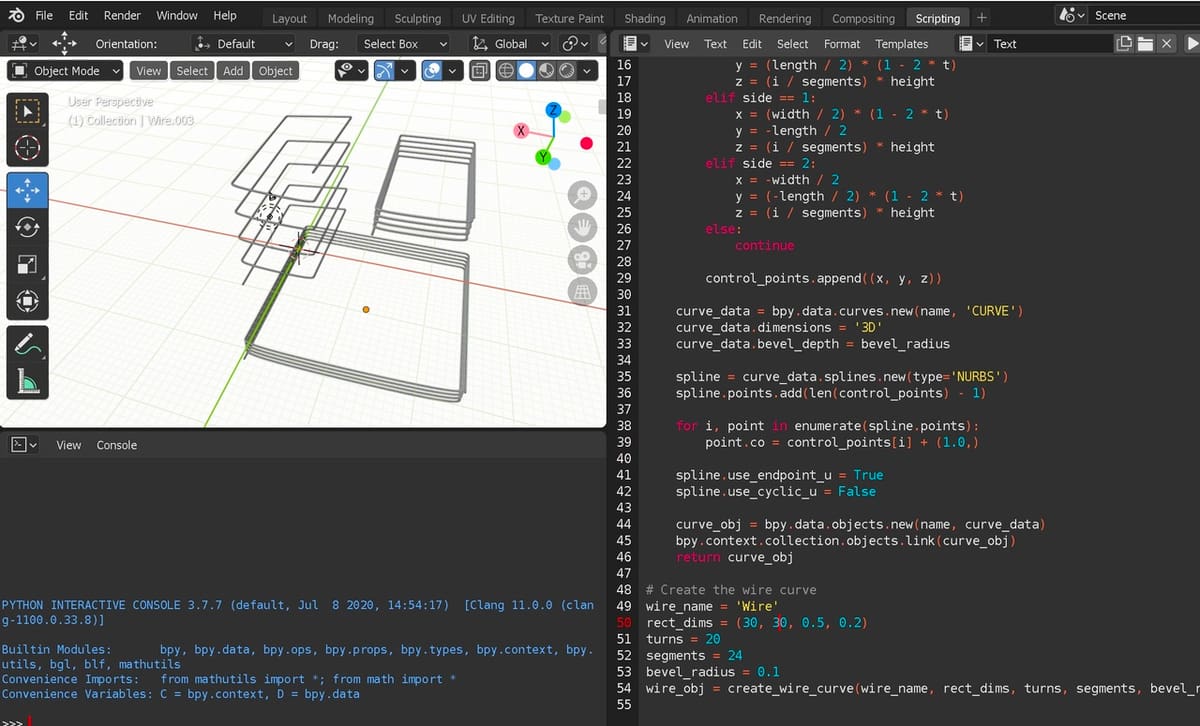
Task: Open the Format menu in text editor
Action: pyautogui.click(x=841, y=44)
